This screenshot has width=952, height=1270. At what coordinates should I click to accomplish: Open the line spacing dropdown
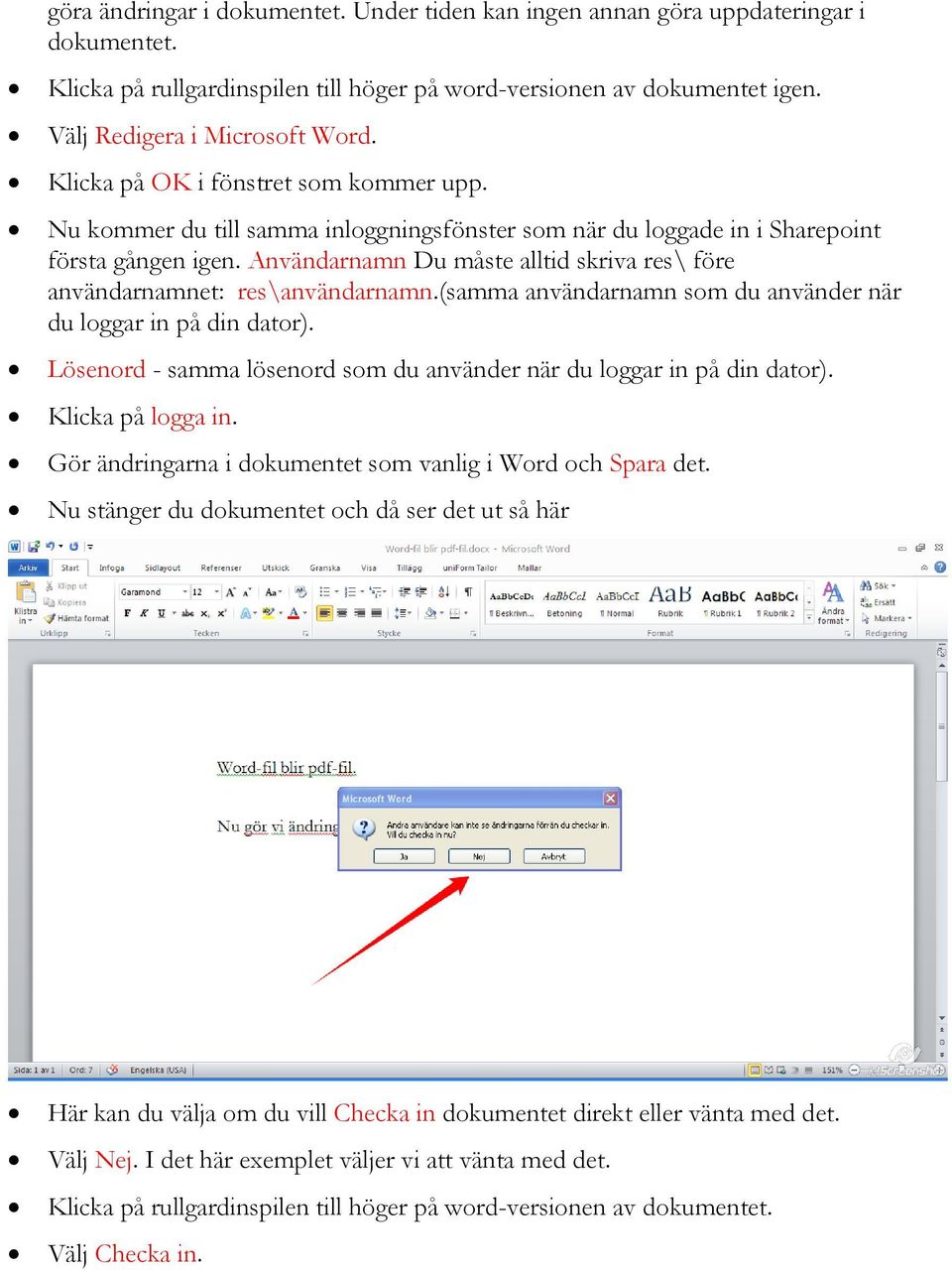(403, 613)
